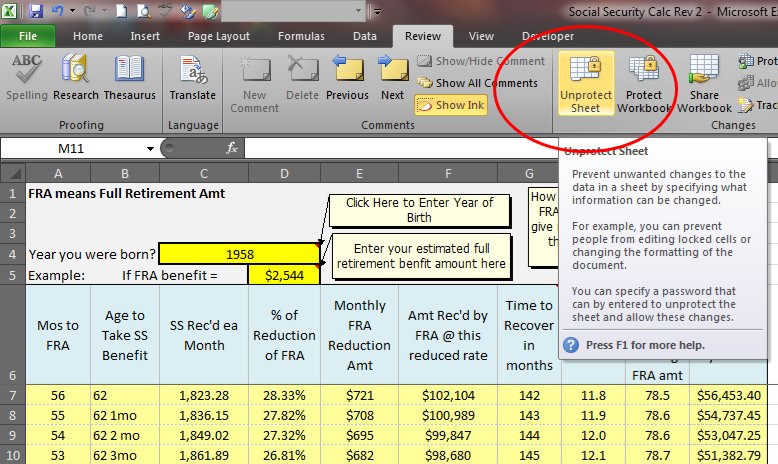The image size is (778, 464).
Task: Open Customize Quick Access Toolbar arrow
Action: pos(378,12)
